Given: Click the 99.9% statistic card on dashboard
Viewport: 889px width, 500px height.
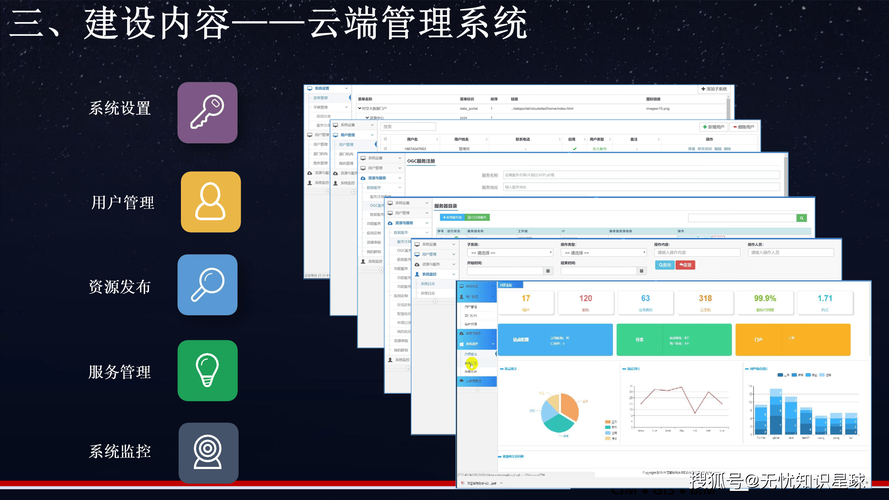Looking at the screenshot, I should click(765, 303).
